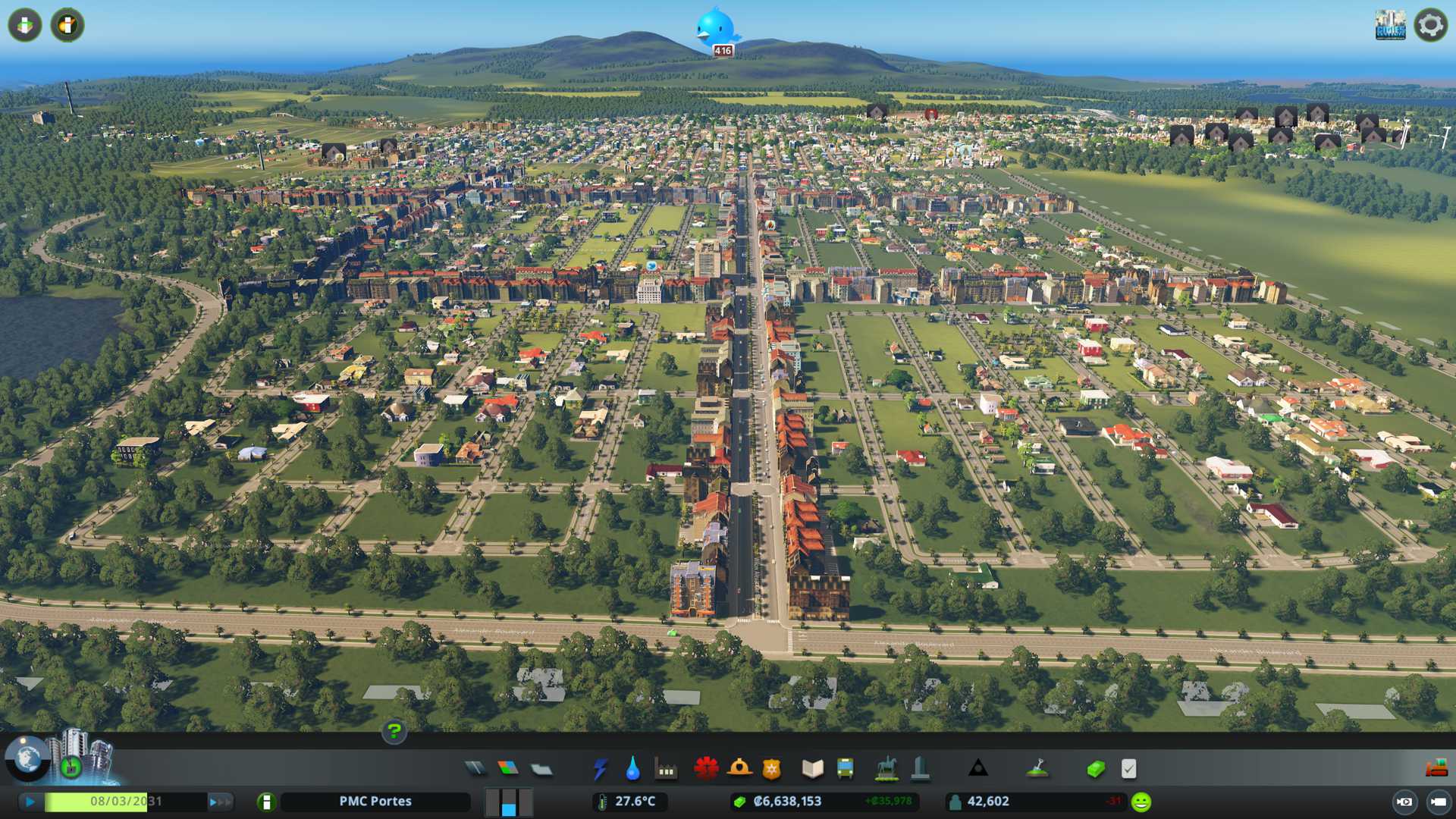Select the Bulldoze tool

(x=1436, y=769)
